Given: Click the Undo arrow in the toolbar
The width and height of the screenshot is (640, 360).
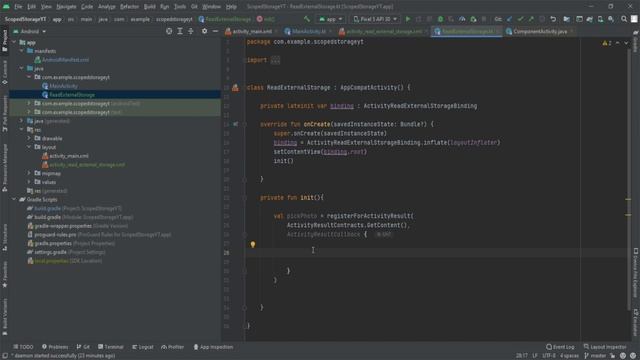Looking at the screenshot, I should pos(553,19).
